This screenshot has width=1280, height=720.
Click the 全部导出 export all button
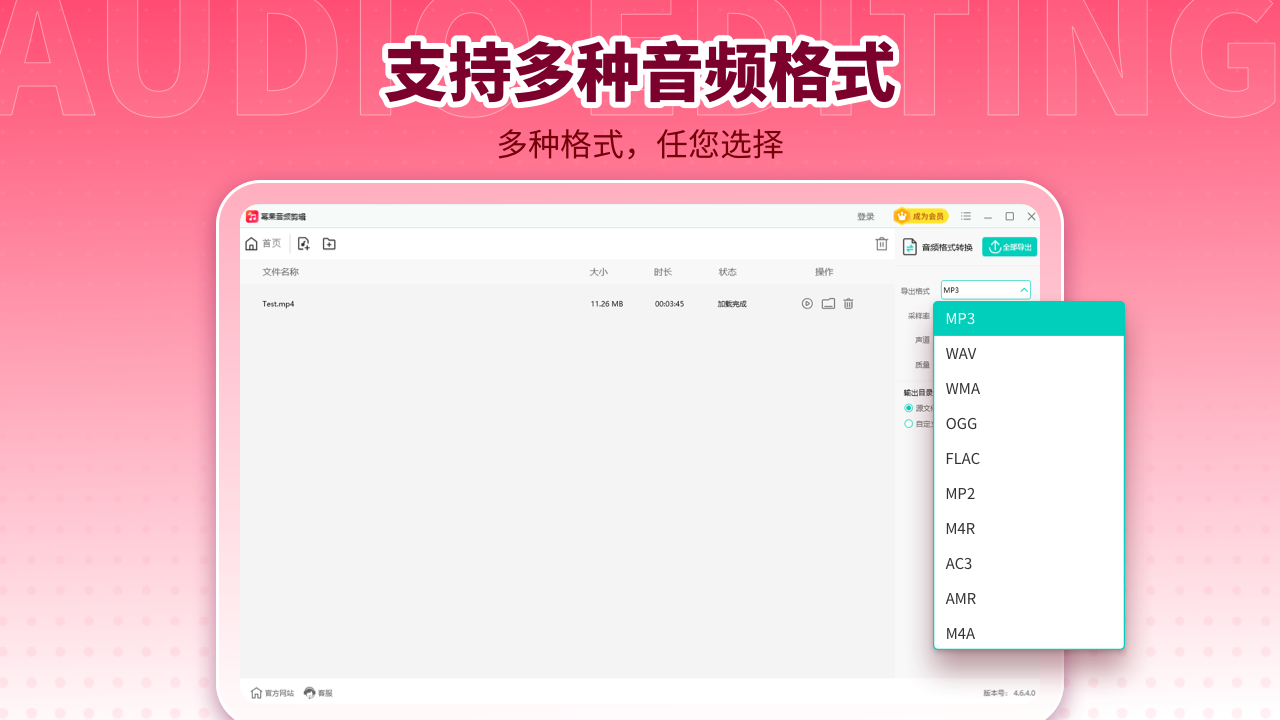pos(1009,246)
